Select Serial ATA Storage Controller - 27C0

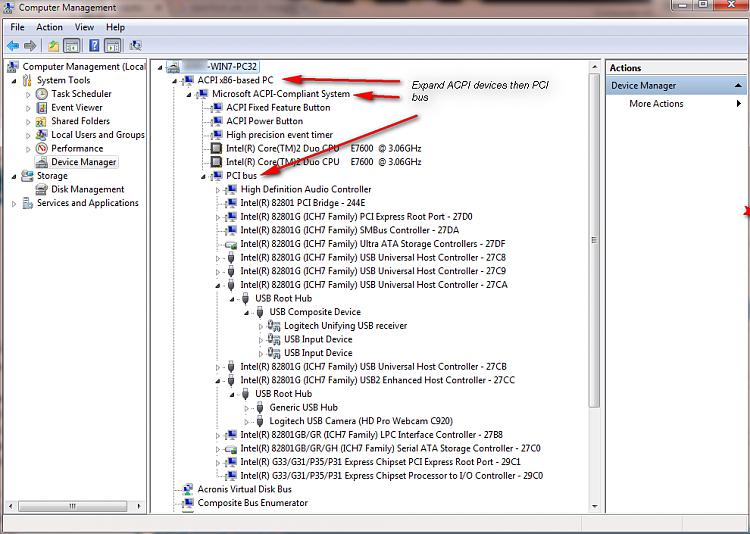pos(390,449)
